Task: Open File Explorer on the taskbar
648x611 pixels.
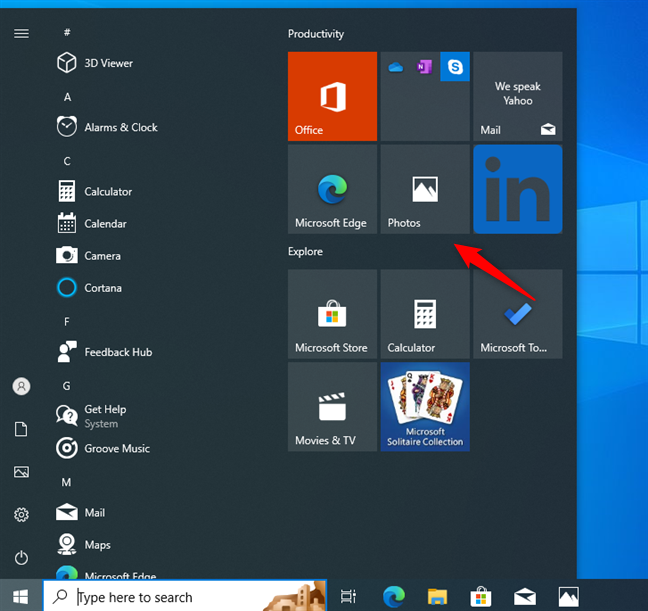Action: click(x=437, y=596)
